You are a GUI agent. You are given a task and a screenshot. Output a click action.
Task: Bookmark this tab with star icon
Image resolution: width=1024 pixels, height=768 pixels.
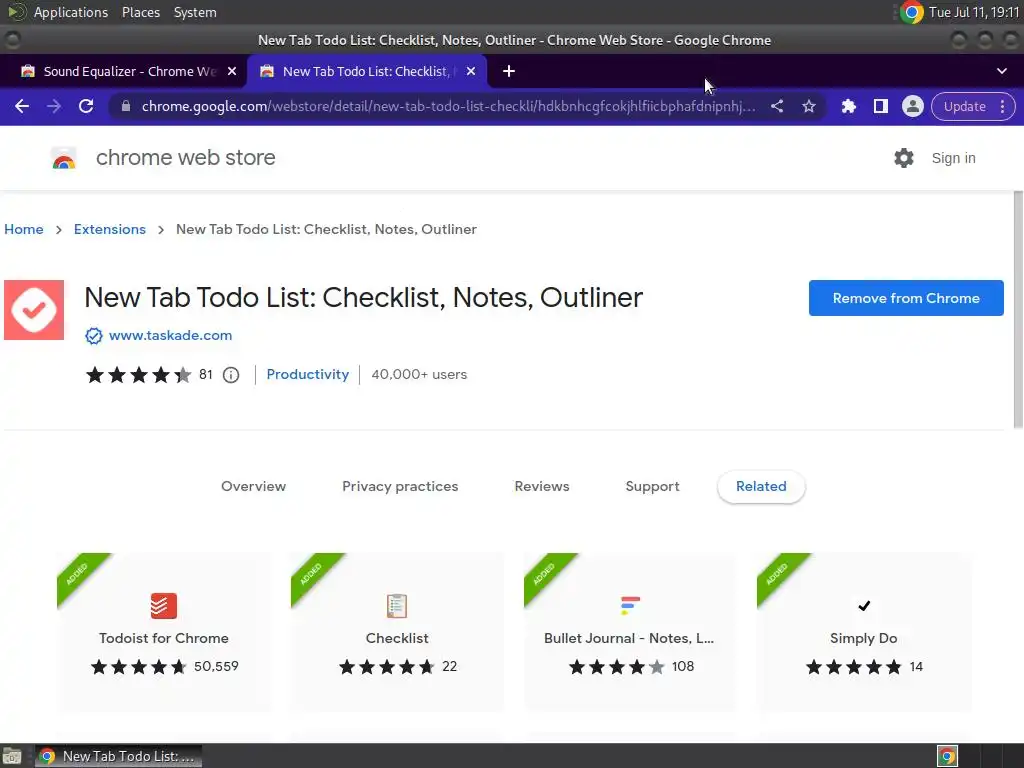(x=808, y=106)
